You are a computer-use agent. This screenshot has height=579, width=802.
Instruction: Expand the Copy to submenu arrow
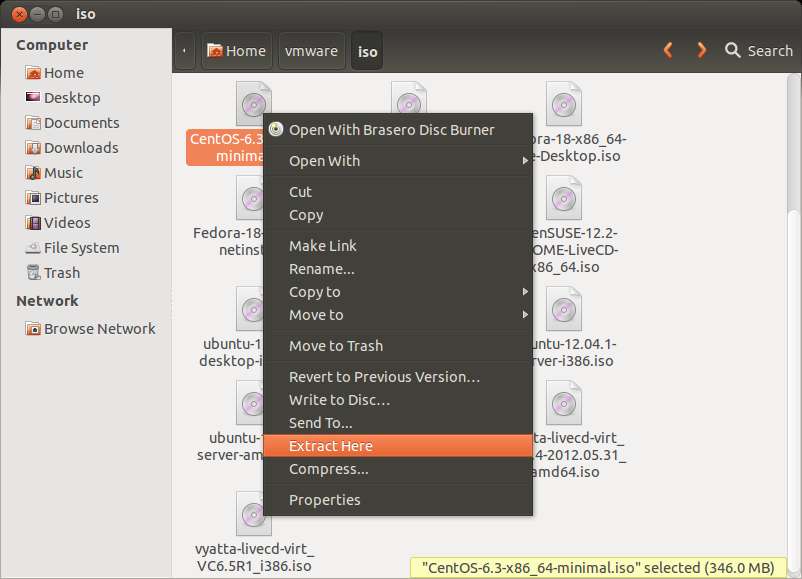[x=525, y=292]
